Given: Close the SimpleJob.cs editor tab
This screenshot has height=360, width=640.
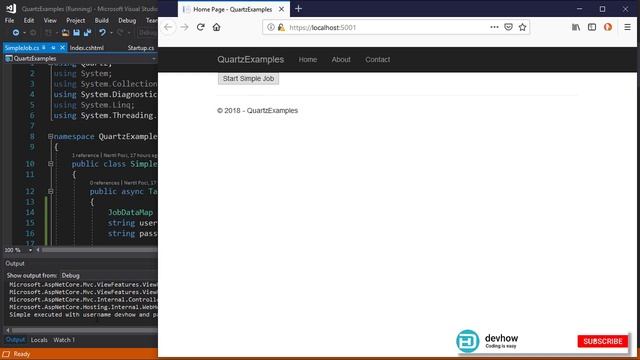Looking at the screenshot, I should pyautogui.click(x=62, y=48).
